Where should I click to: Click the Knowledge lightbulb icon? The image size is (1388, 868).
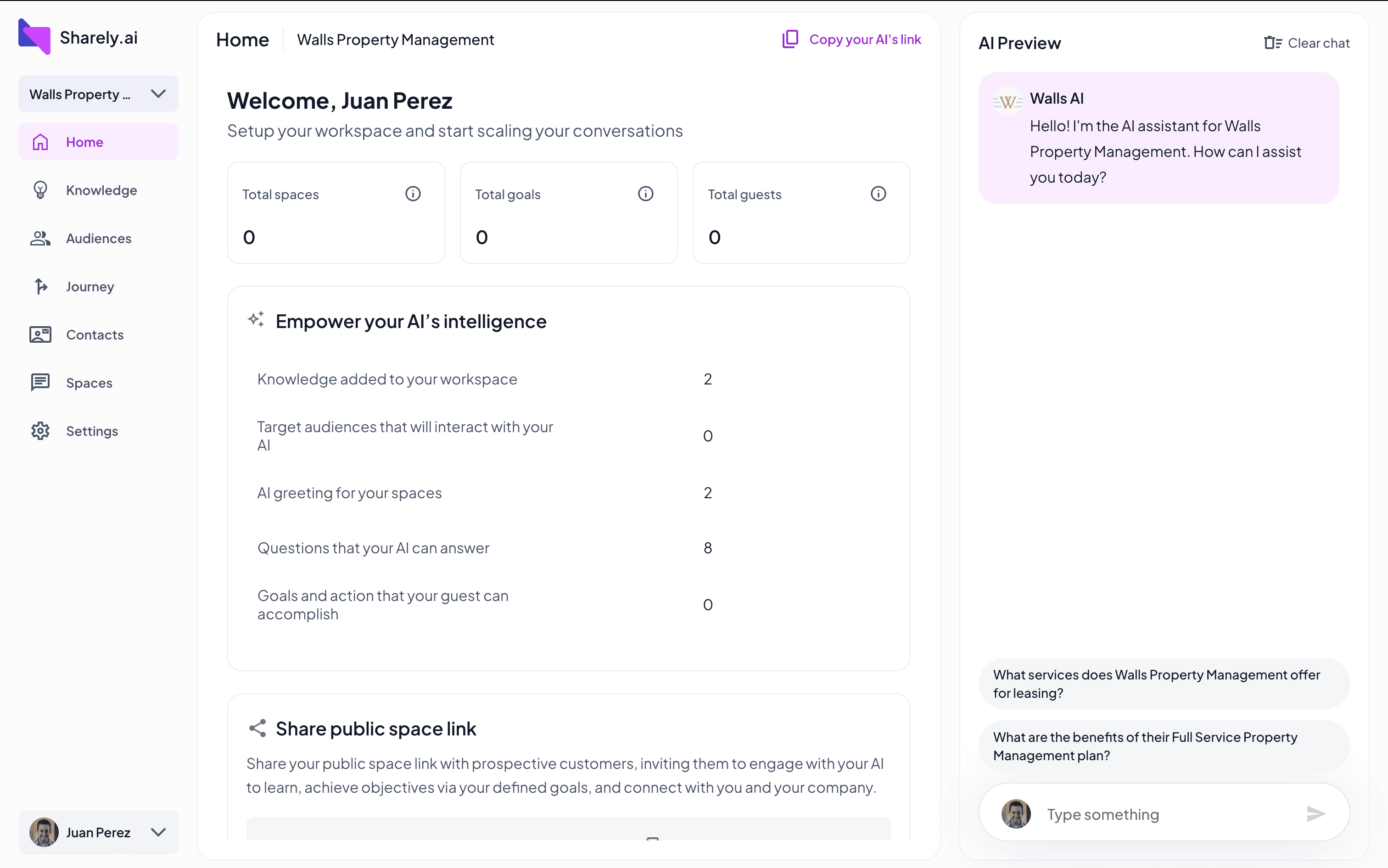click(40, 190)
